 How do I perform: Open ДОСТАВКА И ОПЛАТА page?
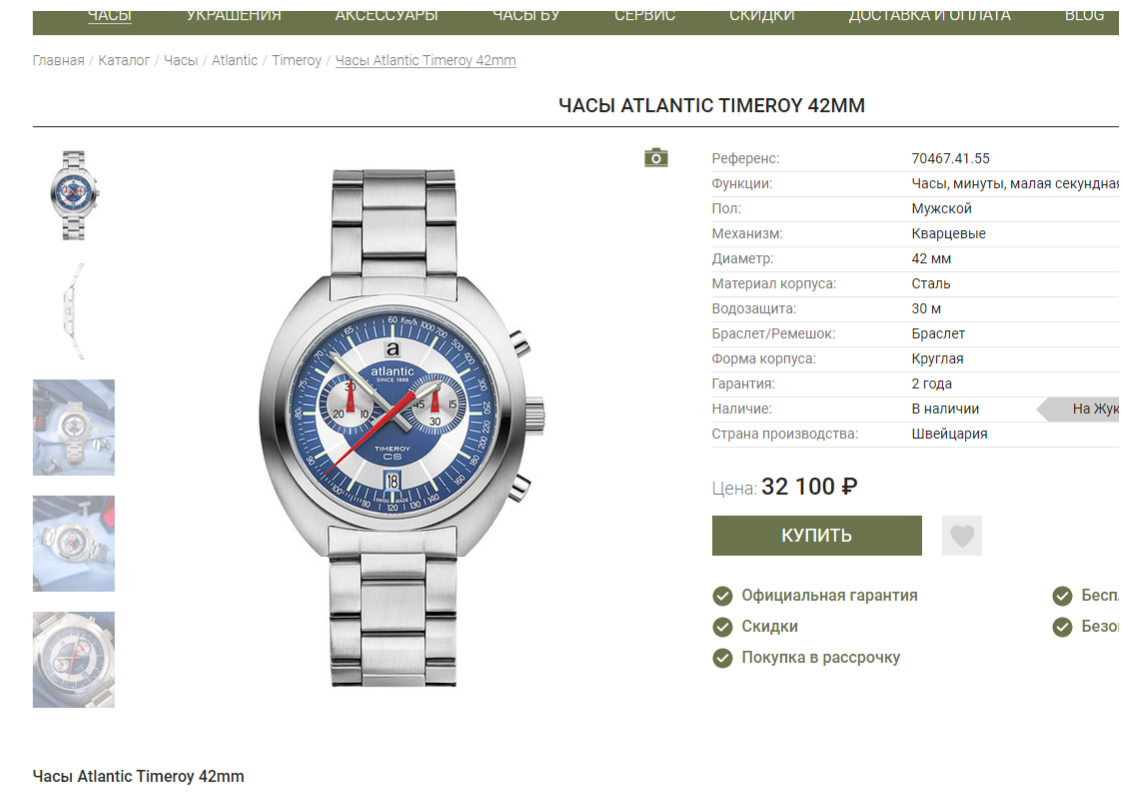(x=930, y=16)
